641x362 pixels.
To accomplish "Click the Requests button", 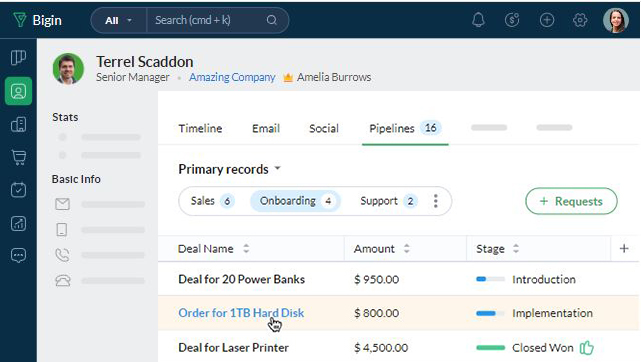I will click(571, 201).
